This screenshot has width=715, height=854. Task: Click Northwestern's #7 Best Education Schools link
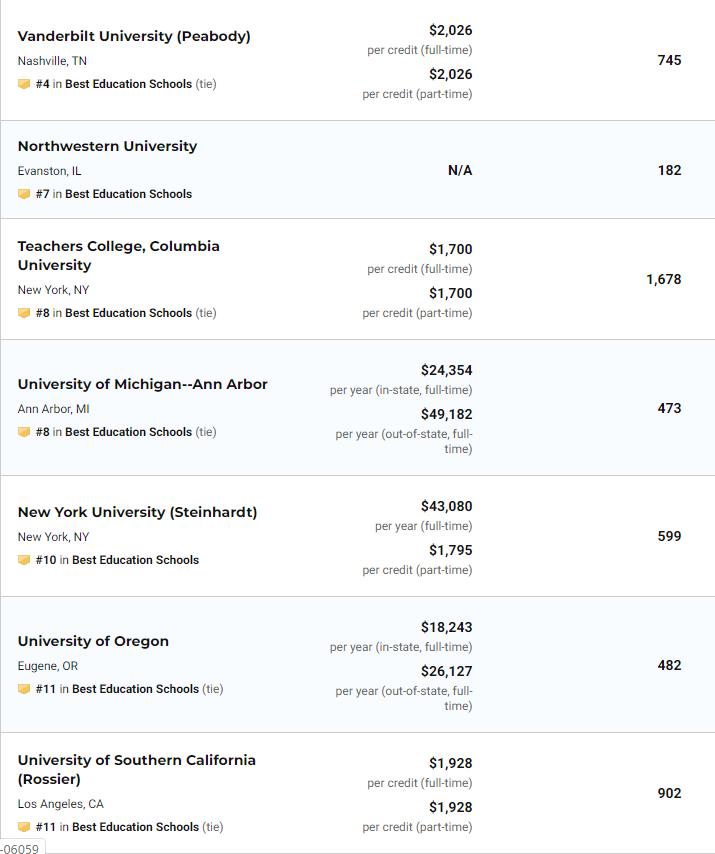click(114, 194)
